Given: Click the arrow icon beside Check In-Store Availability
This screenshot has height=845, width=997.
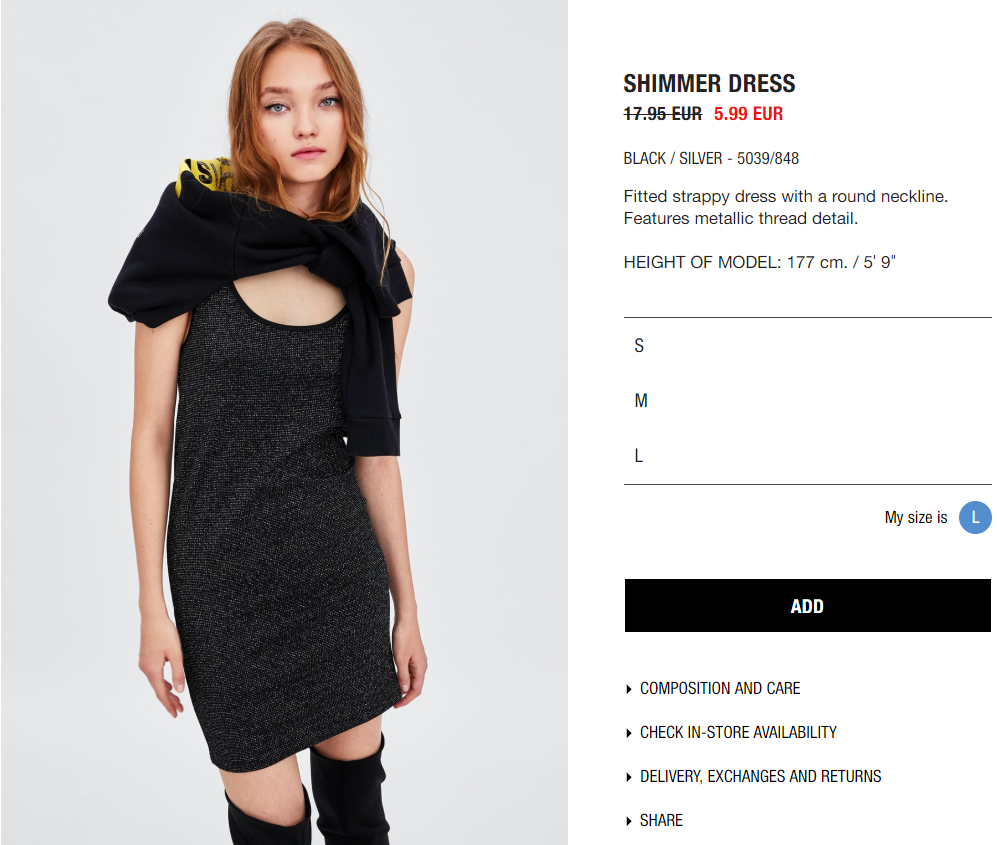Looking at the screenshot, I should click(629, 733).
